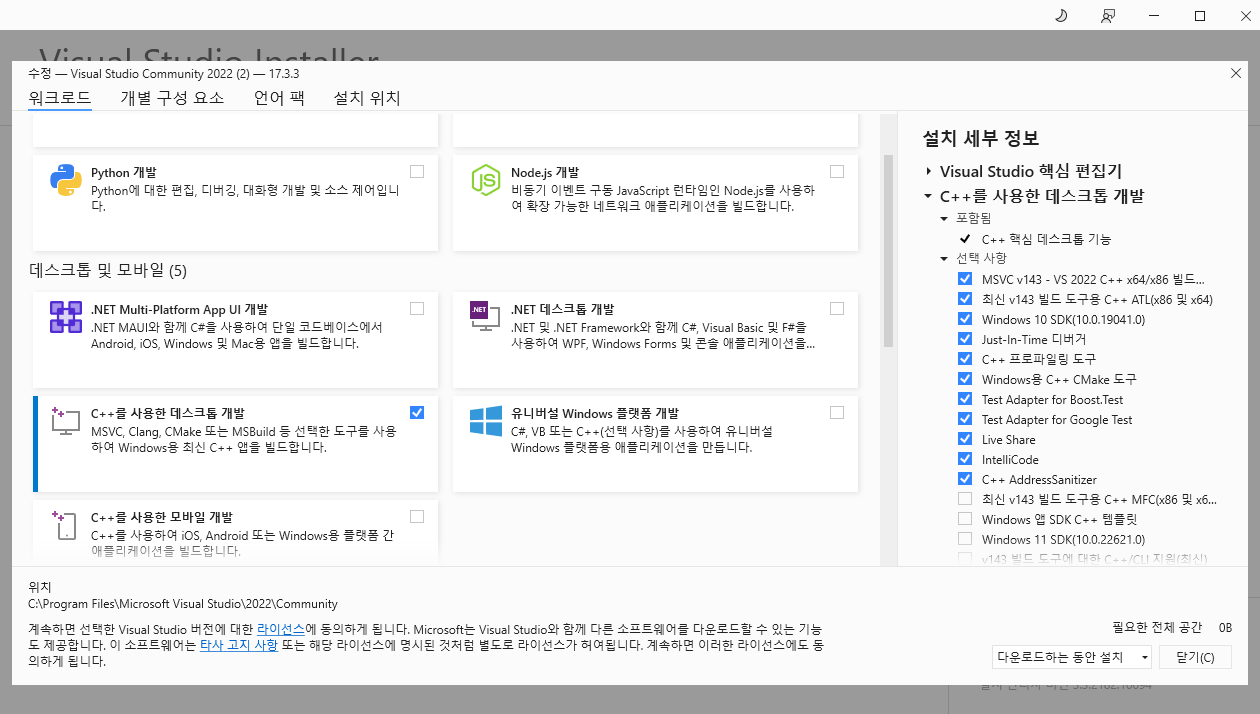The width and height of the screenshot is (1260, 714).
Task: Click the workloads list vertical scrollbar
Action: click(888, 250)
